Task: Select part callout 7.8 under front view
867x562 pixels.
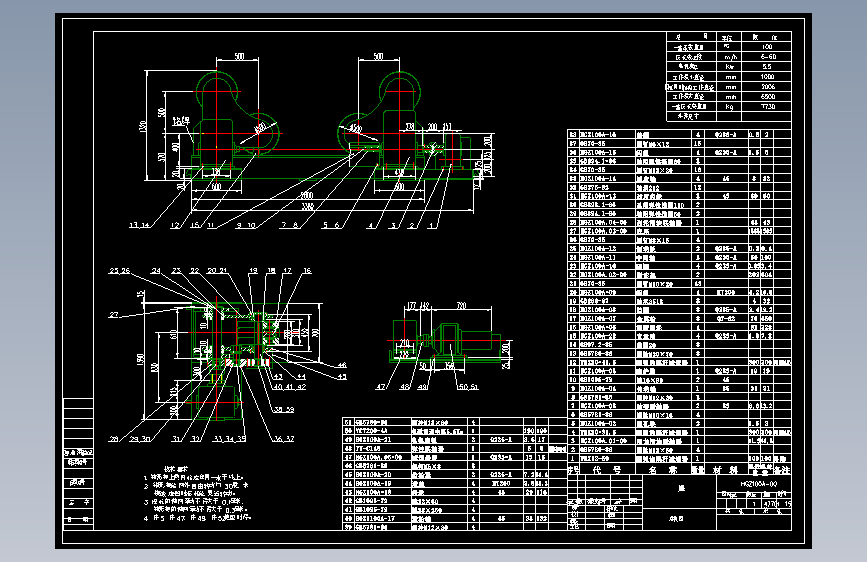Action: [290, 225]
